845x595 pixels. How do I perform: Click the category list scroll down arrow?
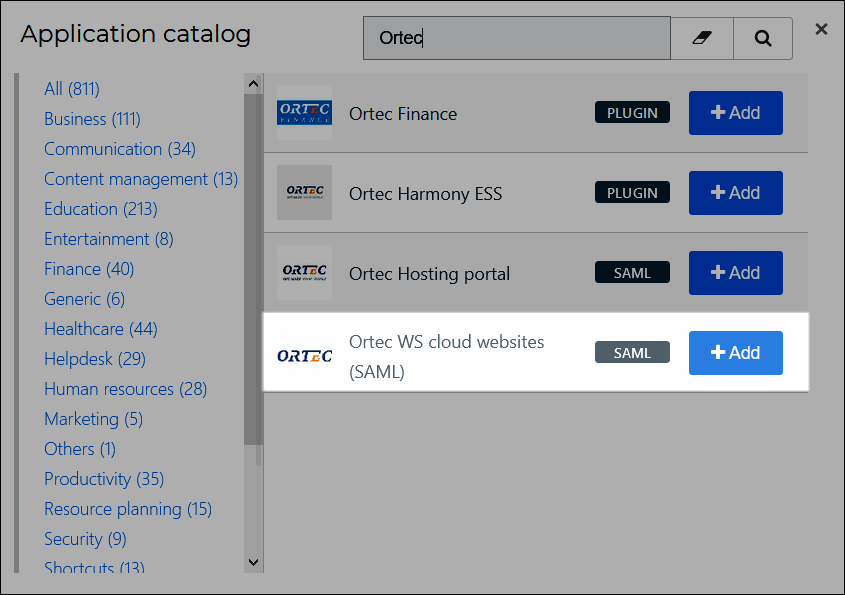click(x=253, y=562)
